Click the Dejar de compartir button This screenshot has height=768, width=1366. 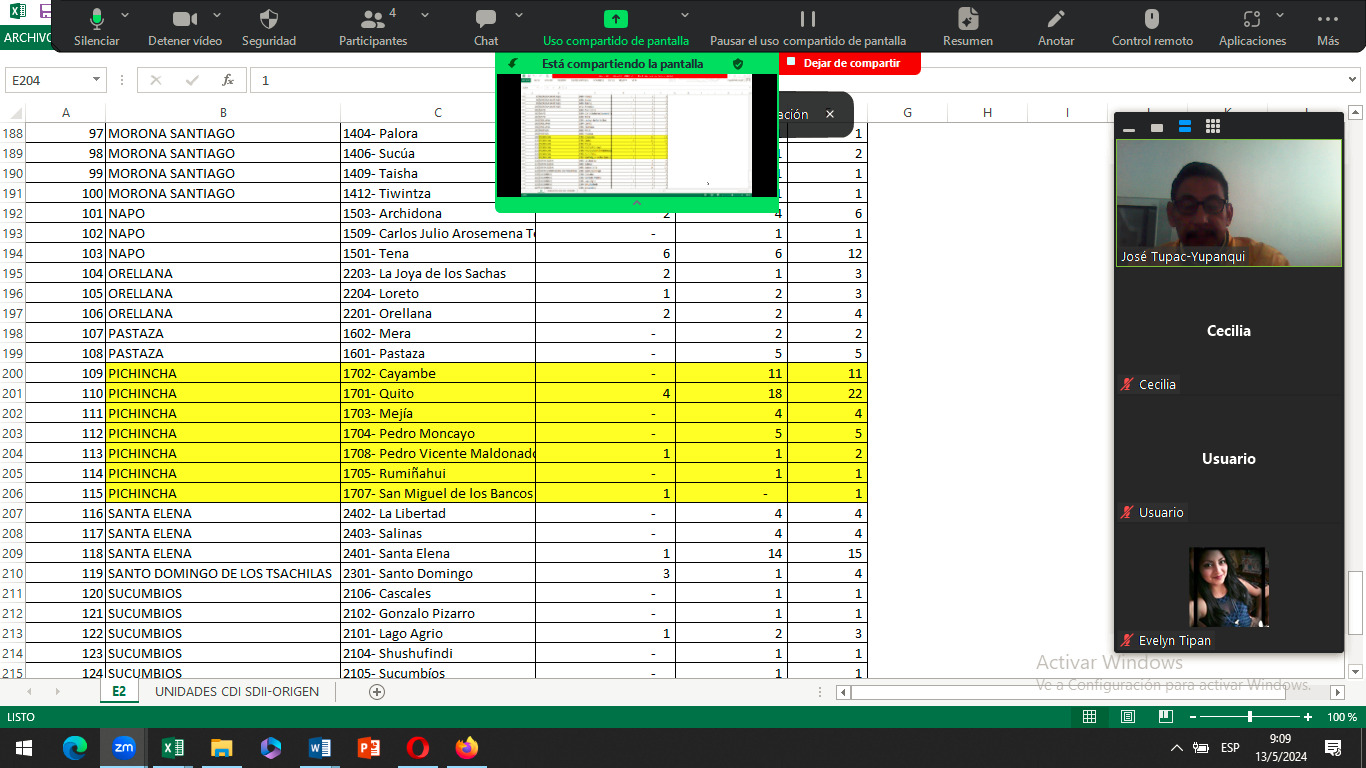pyautogui.click(x=850, y=63)
